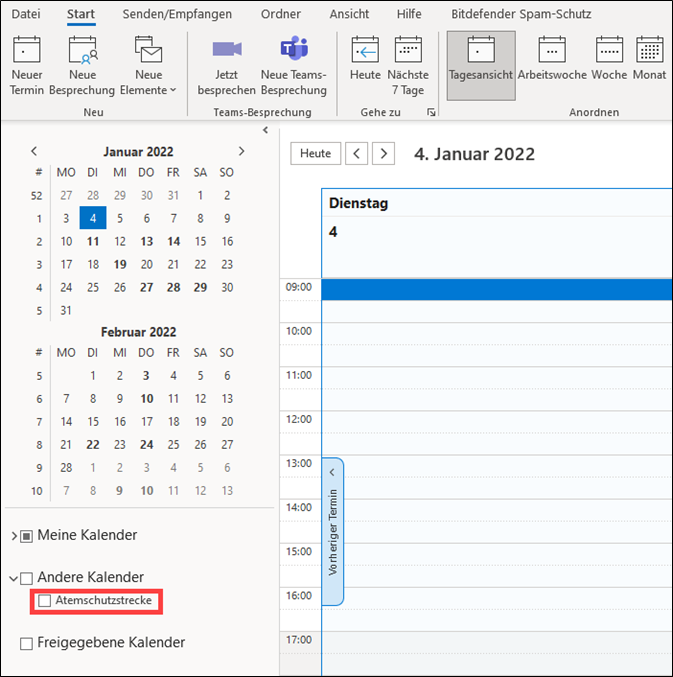Collapse the folder pane arrow

coord(265,130)
